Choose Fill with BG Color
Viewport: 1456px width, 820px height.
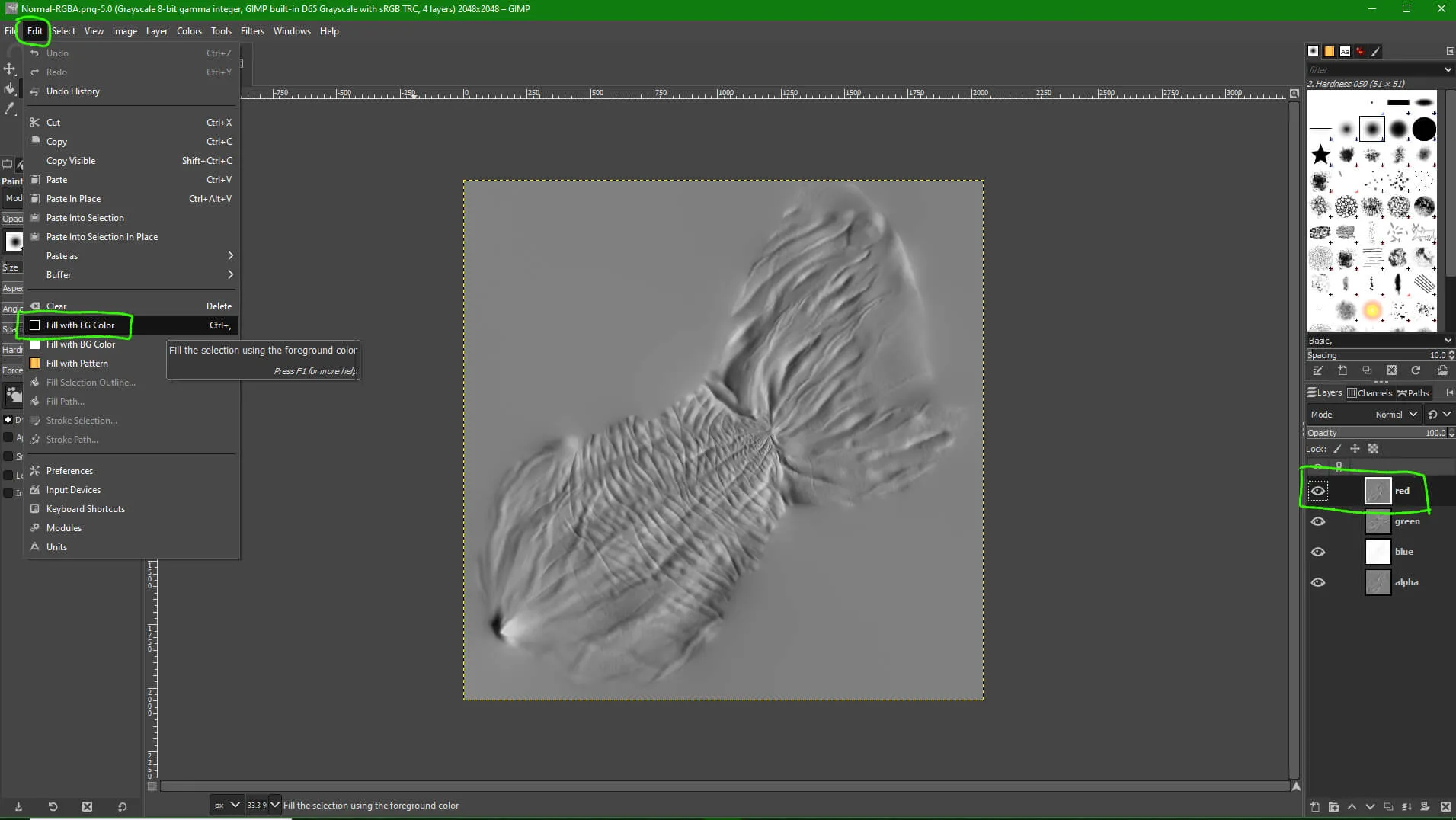[x=81, y=344]
